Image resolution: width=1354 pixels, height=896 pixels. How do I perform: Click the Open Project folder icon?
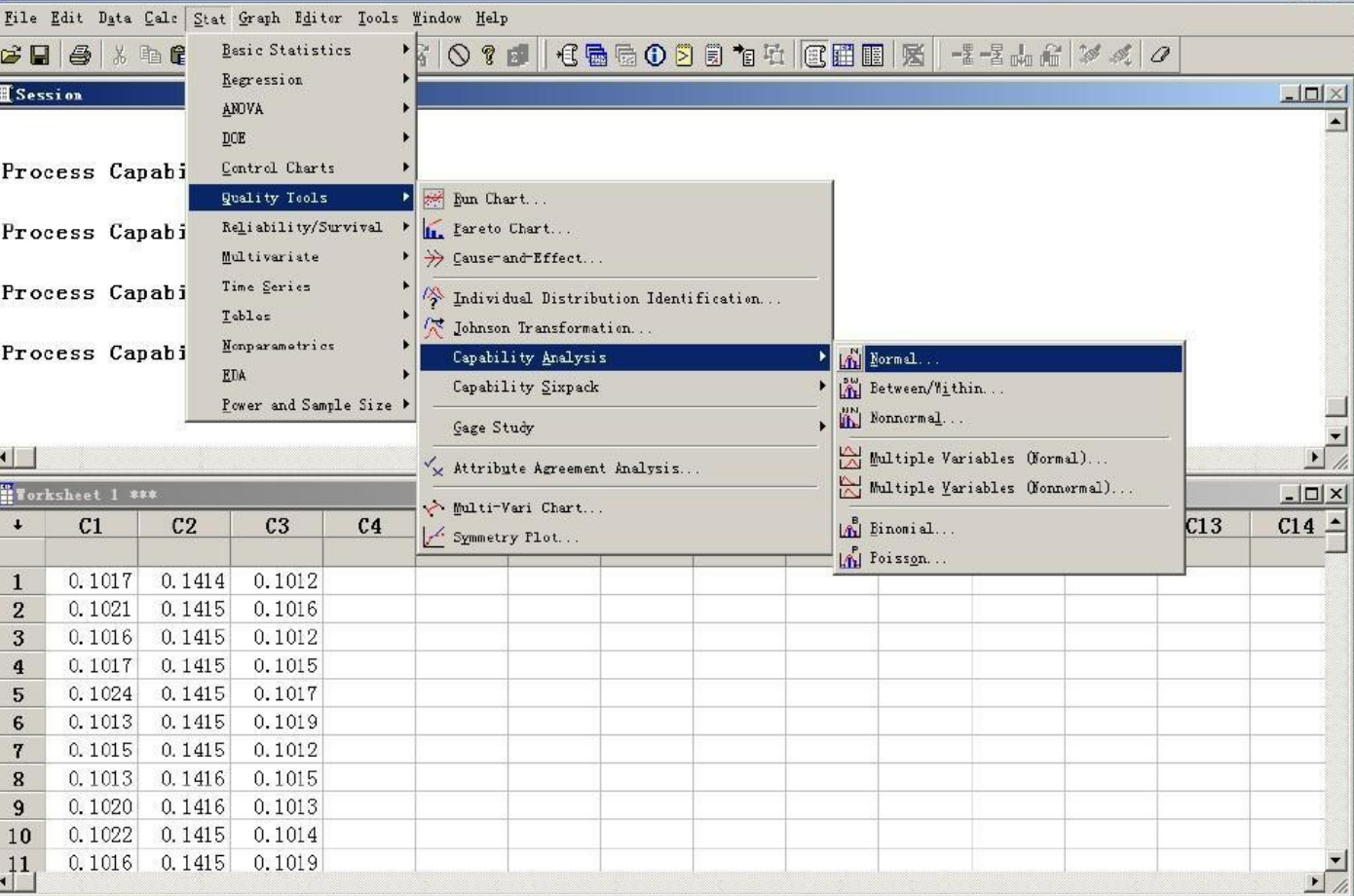coord(11,55)
